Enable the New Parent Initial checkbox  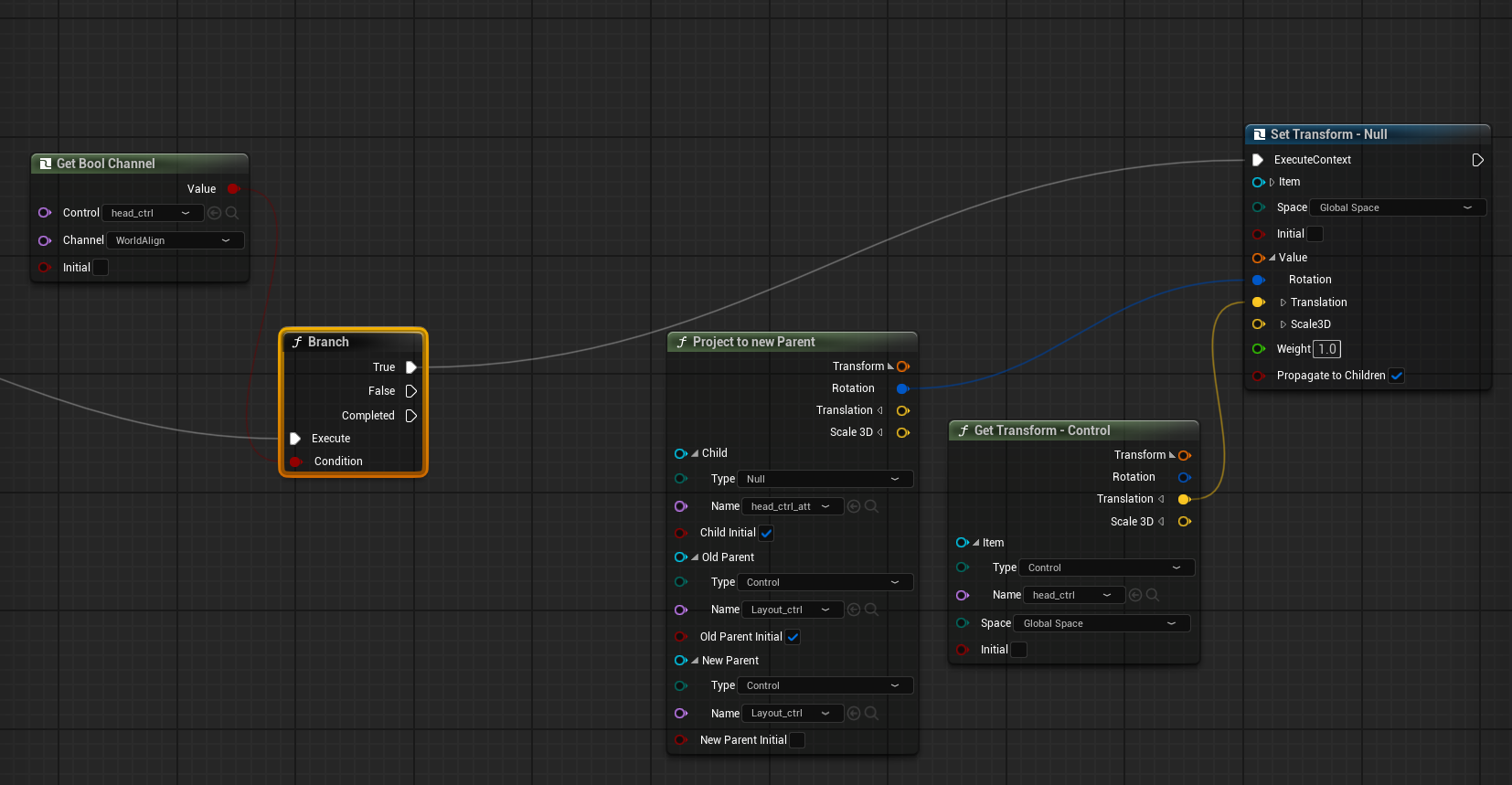(x=797, y=740)
